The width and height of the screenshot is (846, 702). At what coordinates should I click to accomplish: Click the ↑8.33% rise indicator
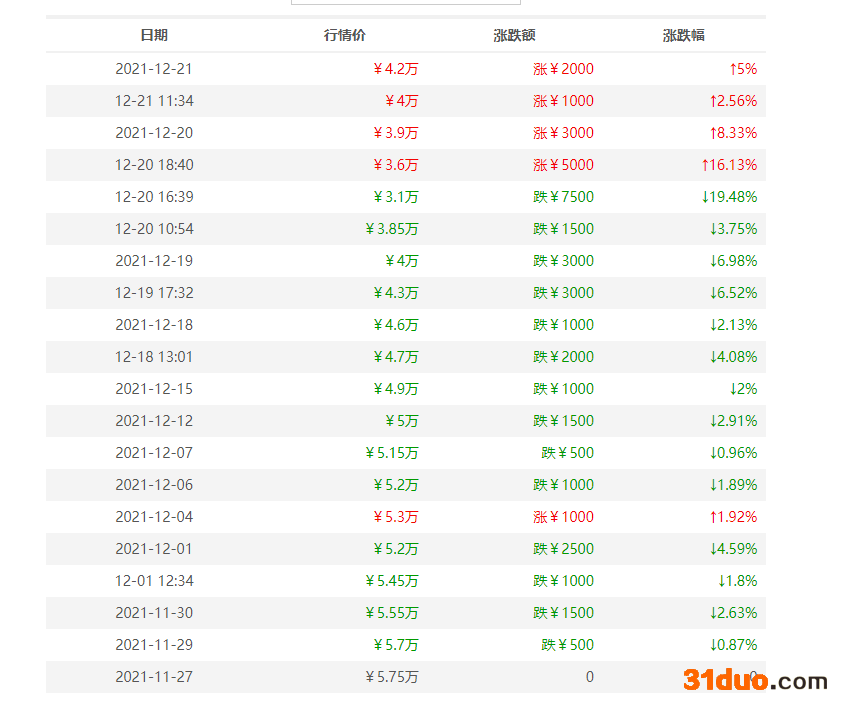click(x=733, y=133)
